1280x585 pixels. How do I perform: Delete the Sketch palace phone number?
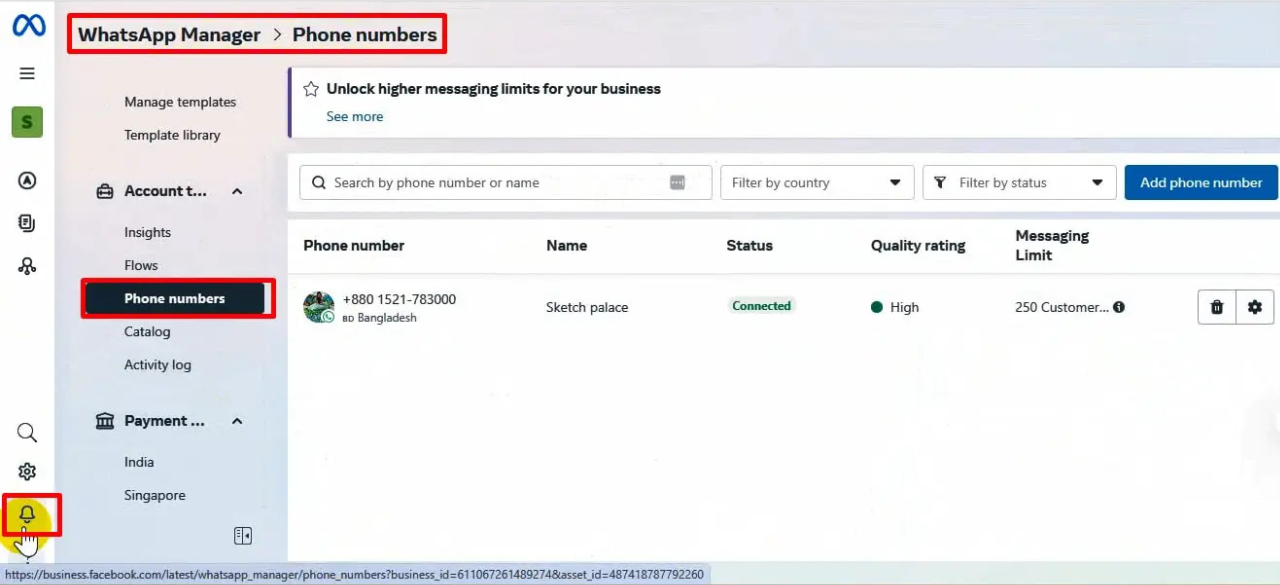pyautogui.click(x=1217, y=307)
